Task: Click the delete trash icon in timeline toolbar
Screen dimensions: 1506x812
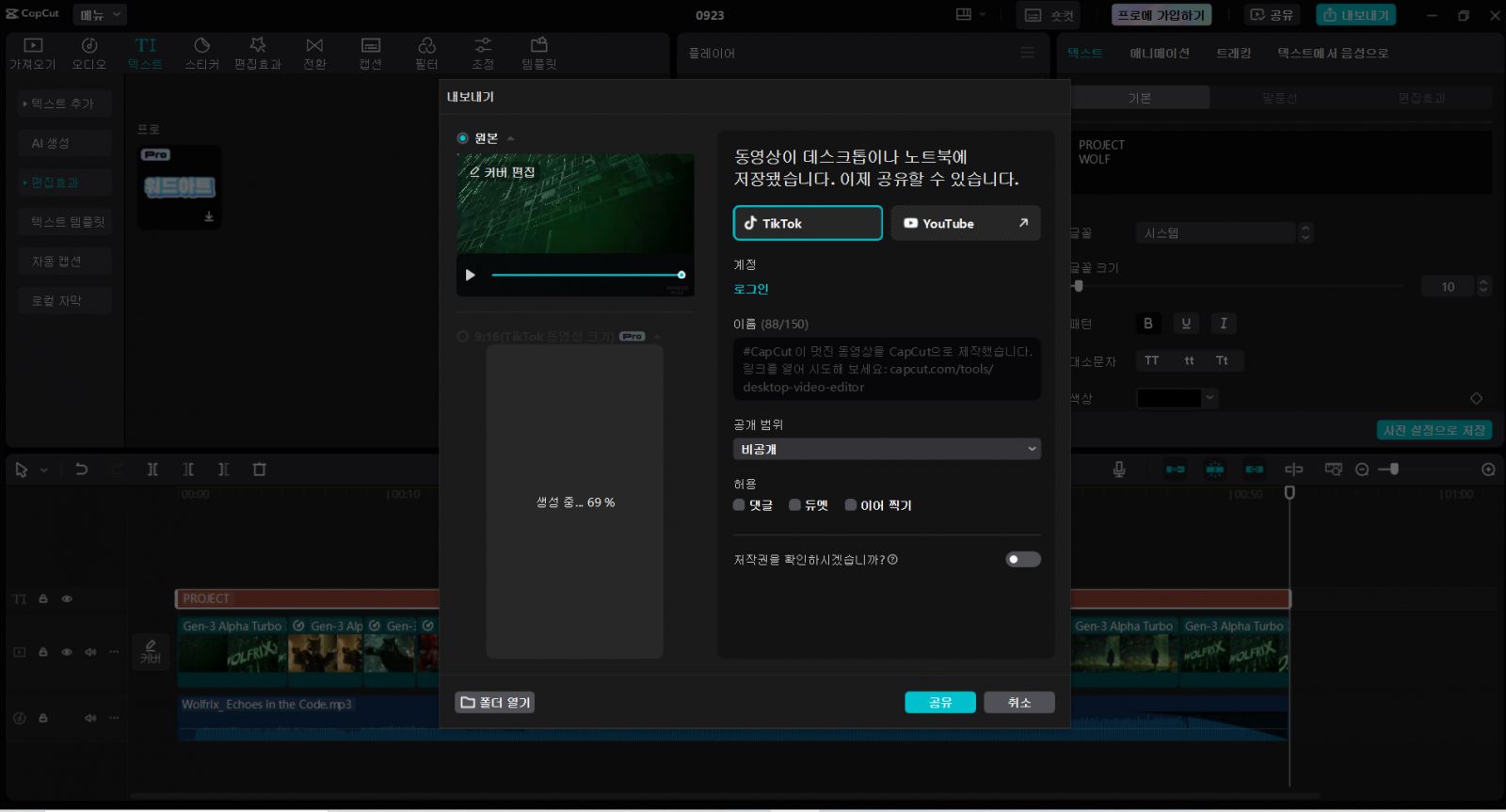Action: coord(260,470)
